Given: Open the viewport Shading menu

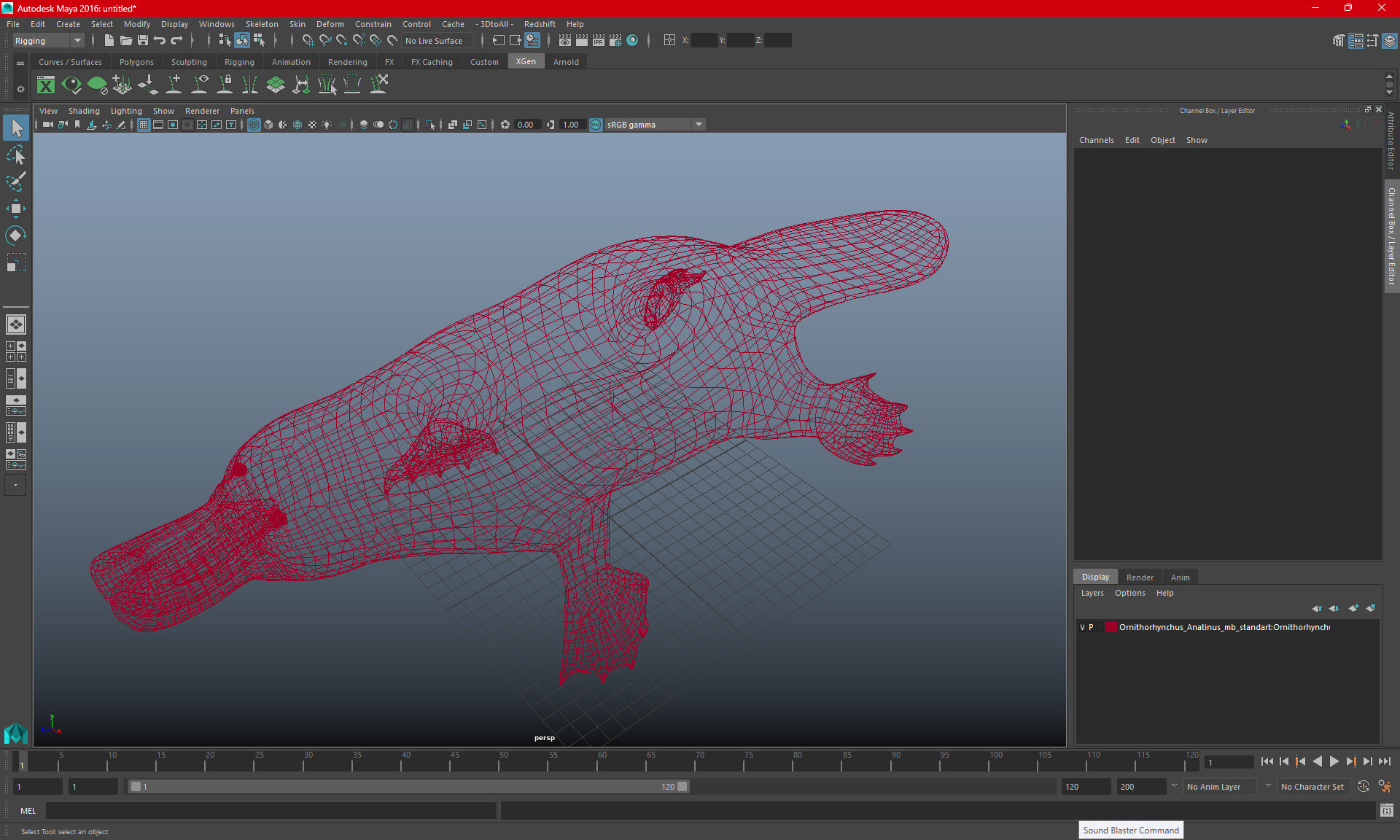Looking at the screenshot, I should tap(84, 111).
